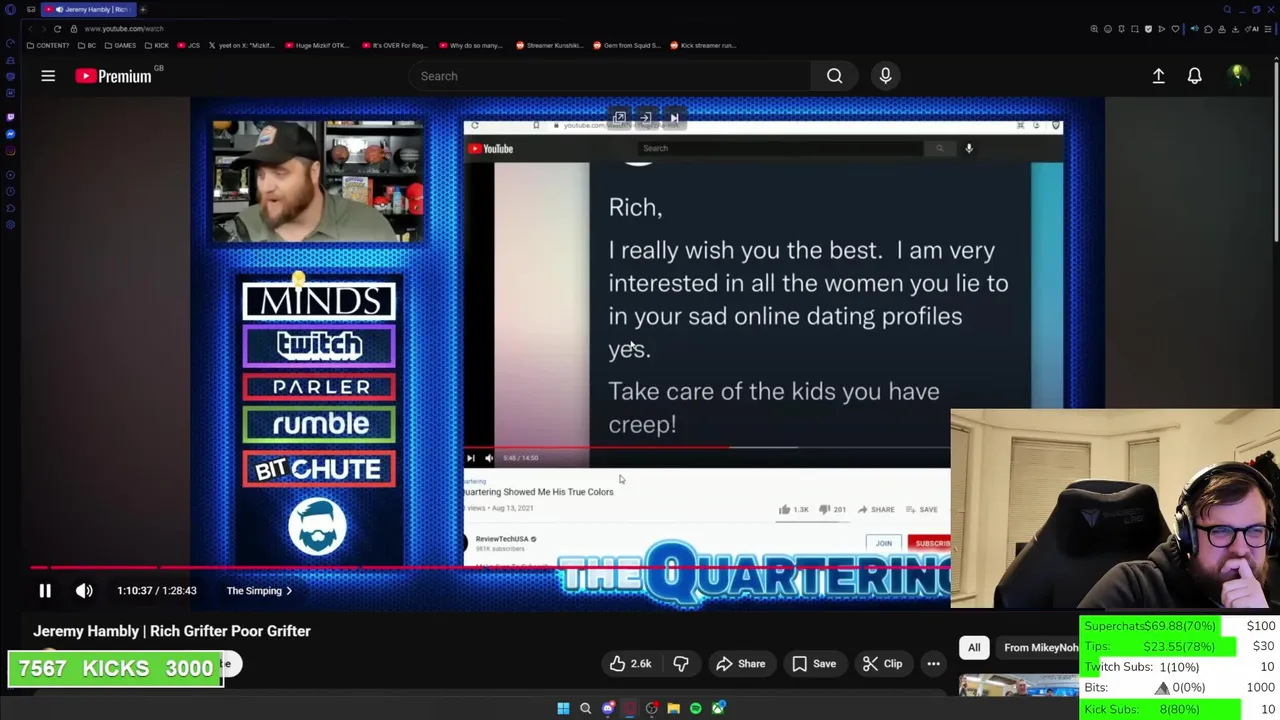Toggle the ad-blocker shield icon
The height and width of the screenshot is (720, 1280).
pyautogui.click(x=1148, y=29)
